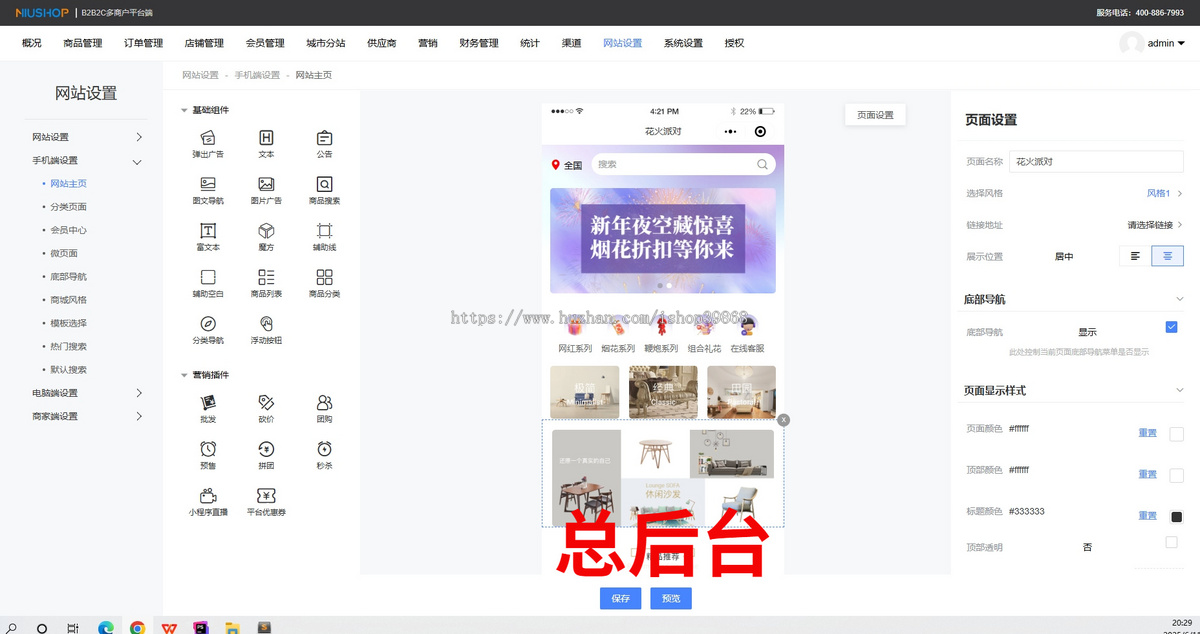1200x634 pixels.
Task: Add the 浮动按钮 floating button component
Action: tap(266, 330)
